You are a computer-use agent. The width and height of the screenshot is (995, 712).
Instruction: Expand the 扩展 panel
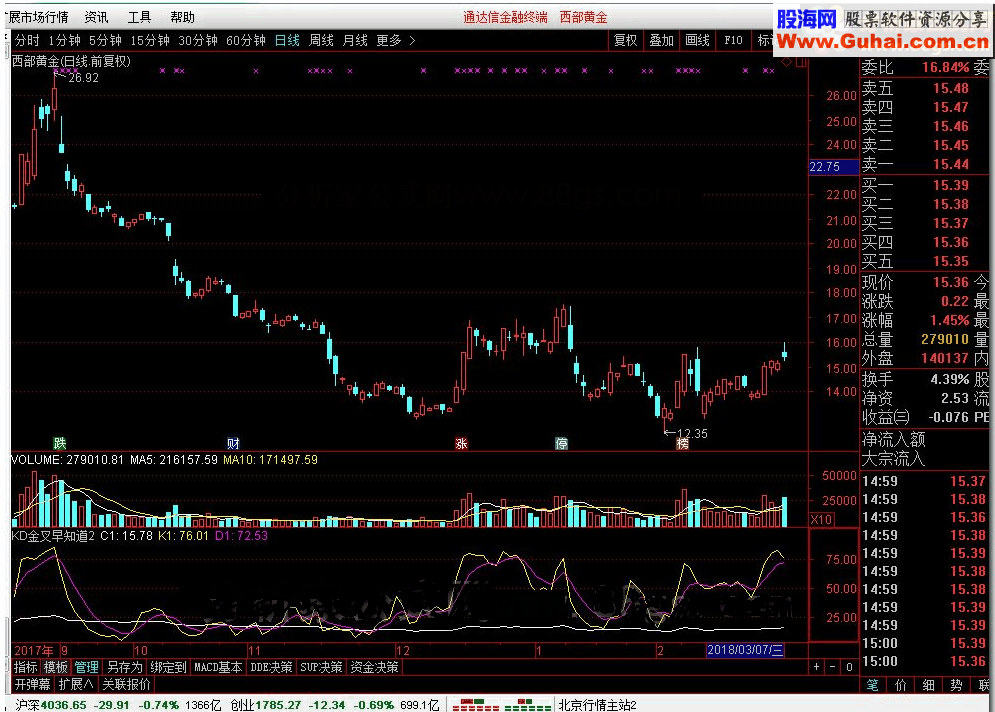pos(76,685)
